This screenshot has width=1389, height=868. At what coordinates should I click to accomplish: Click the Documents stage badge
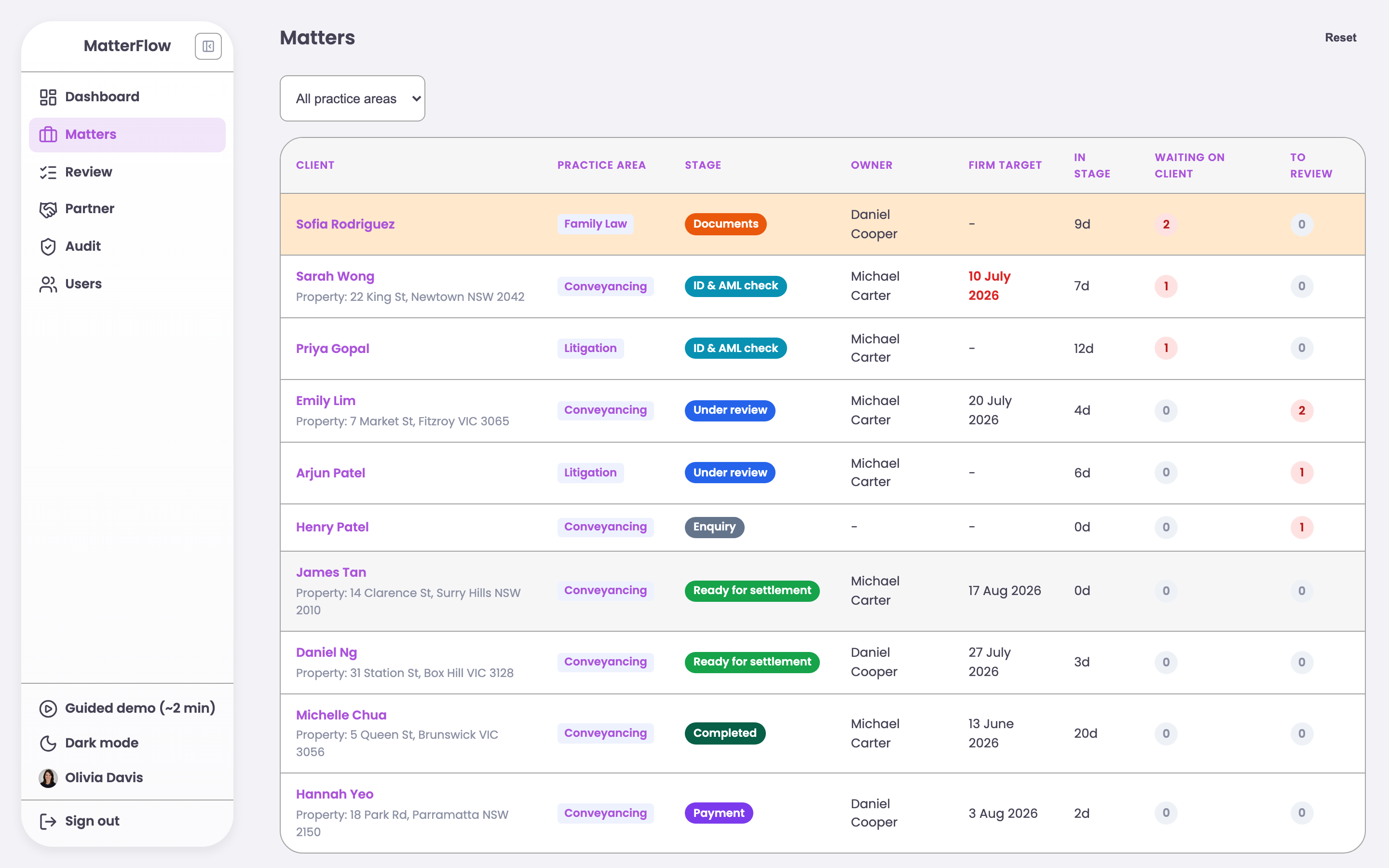tap(725, 224)
